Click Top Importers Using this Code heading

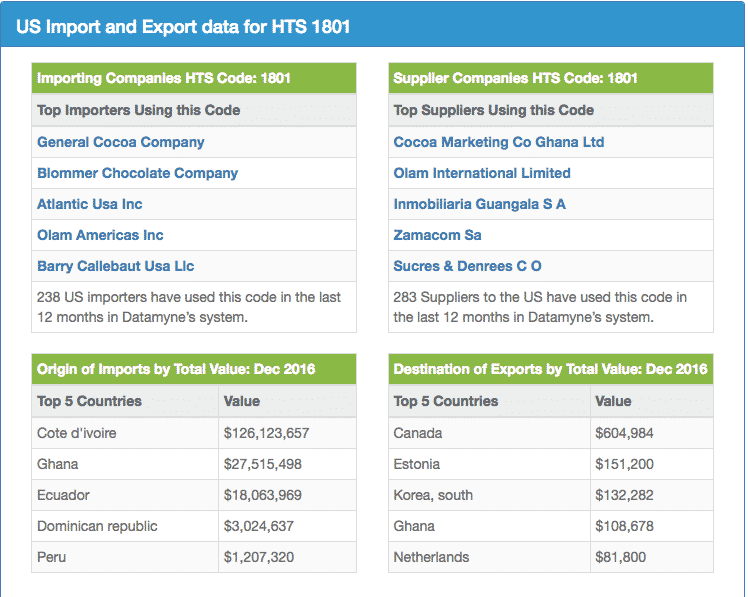tap(194, 110)
